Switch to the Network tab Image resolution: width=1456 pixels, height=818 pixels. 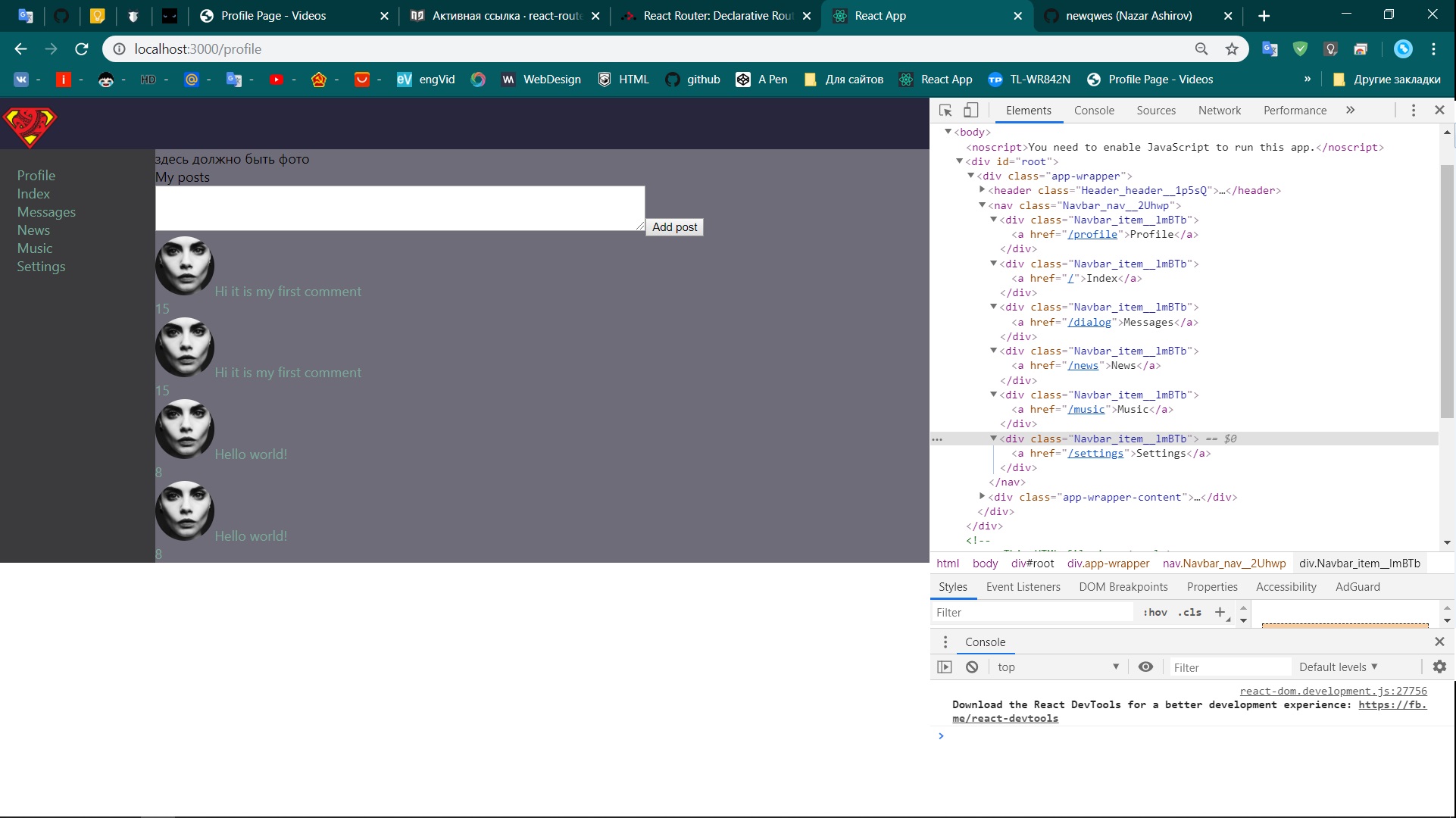[1219, 111]
